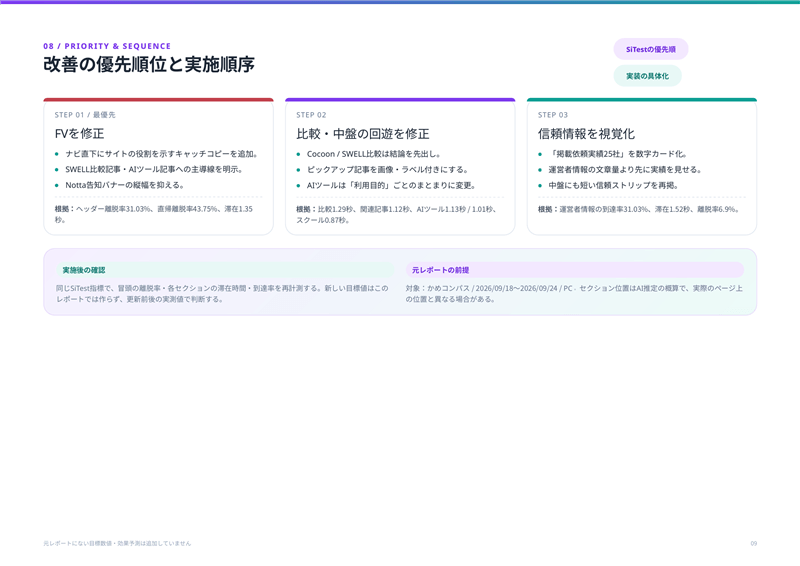Click the STEP 02 label
Screen dimensions: 800x566
tap(311, 115)
